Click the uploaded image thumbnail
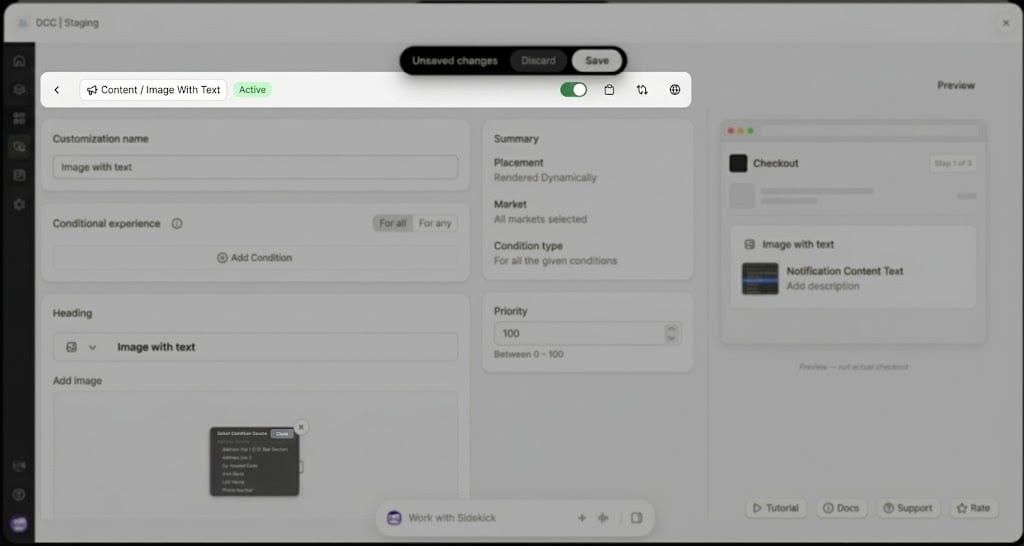Image resolution: width=1024 pixels, height=546 pixels. pyautogui.click(x=255, y=462)
